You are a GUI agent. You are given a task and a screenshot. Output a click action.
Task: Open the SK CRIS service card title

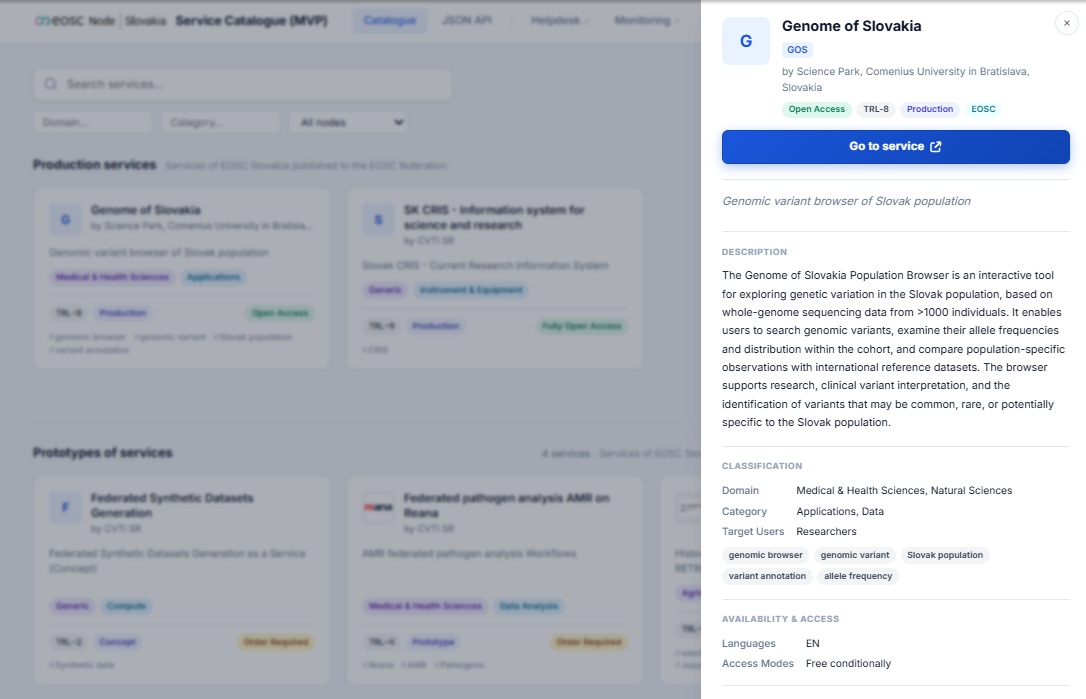click(x=494, y=218)
